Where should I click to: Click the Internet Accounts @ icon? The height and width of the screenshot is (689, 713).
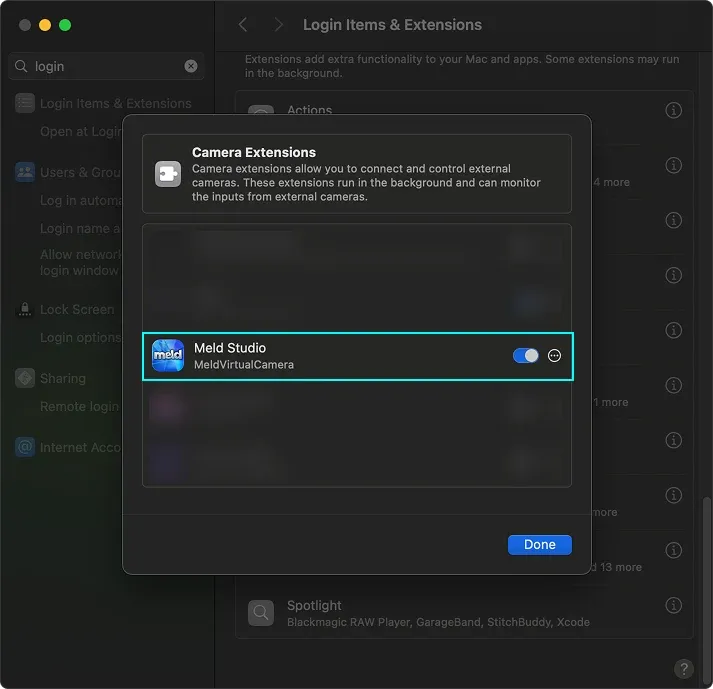tap(25, 448)
